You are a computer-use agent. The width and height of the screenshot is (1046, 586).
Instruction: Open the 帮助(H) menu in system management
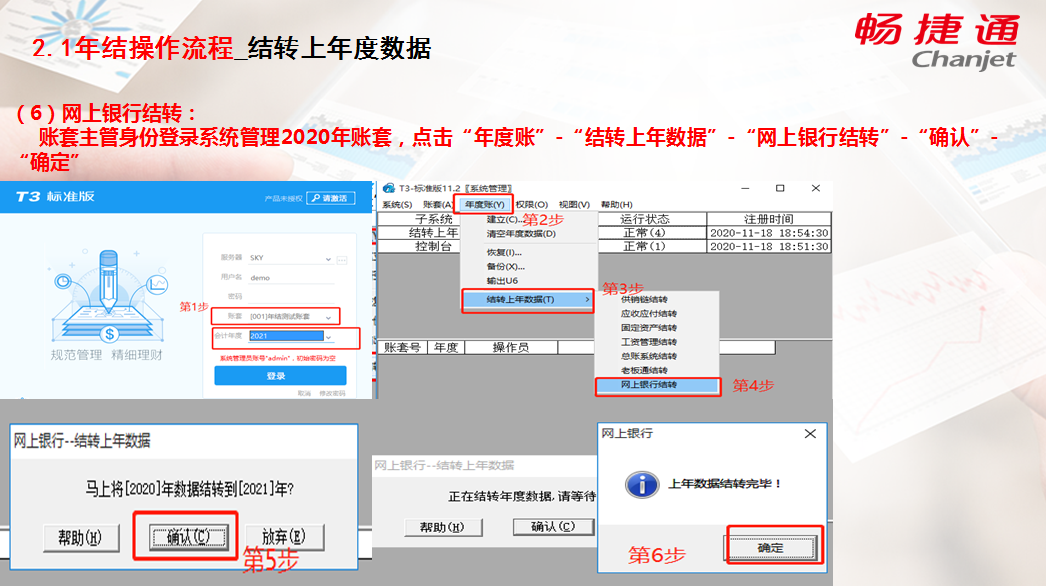tap(616, 204)
